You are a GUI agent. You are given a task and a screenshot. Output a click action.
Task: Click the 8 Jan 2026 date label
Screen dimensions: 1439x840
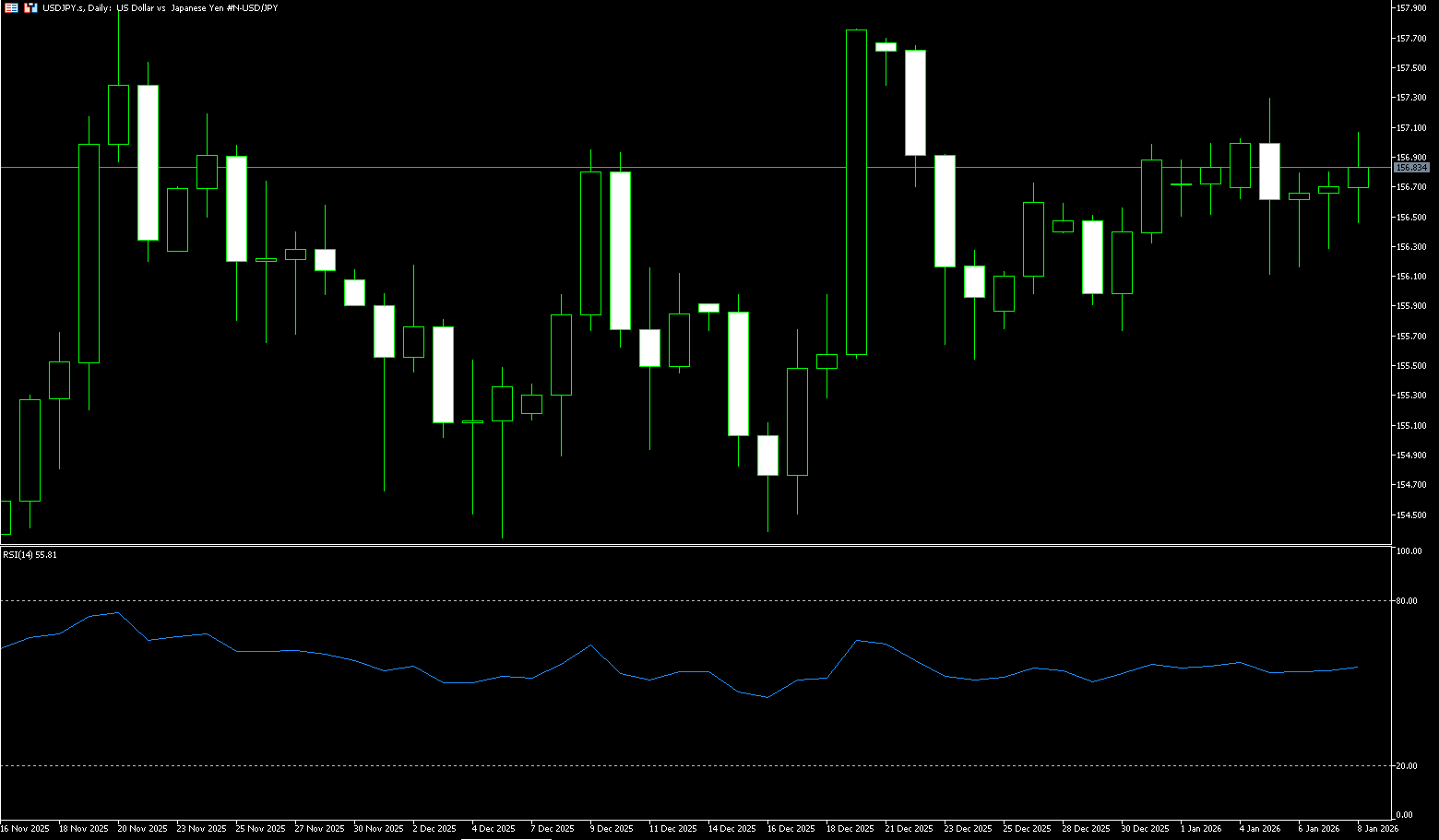1377,829
